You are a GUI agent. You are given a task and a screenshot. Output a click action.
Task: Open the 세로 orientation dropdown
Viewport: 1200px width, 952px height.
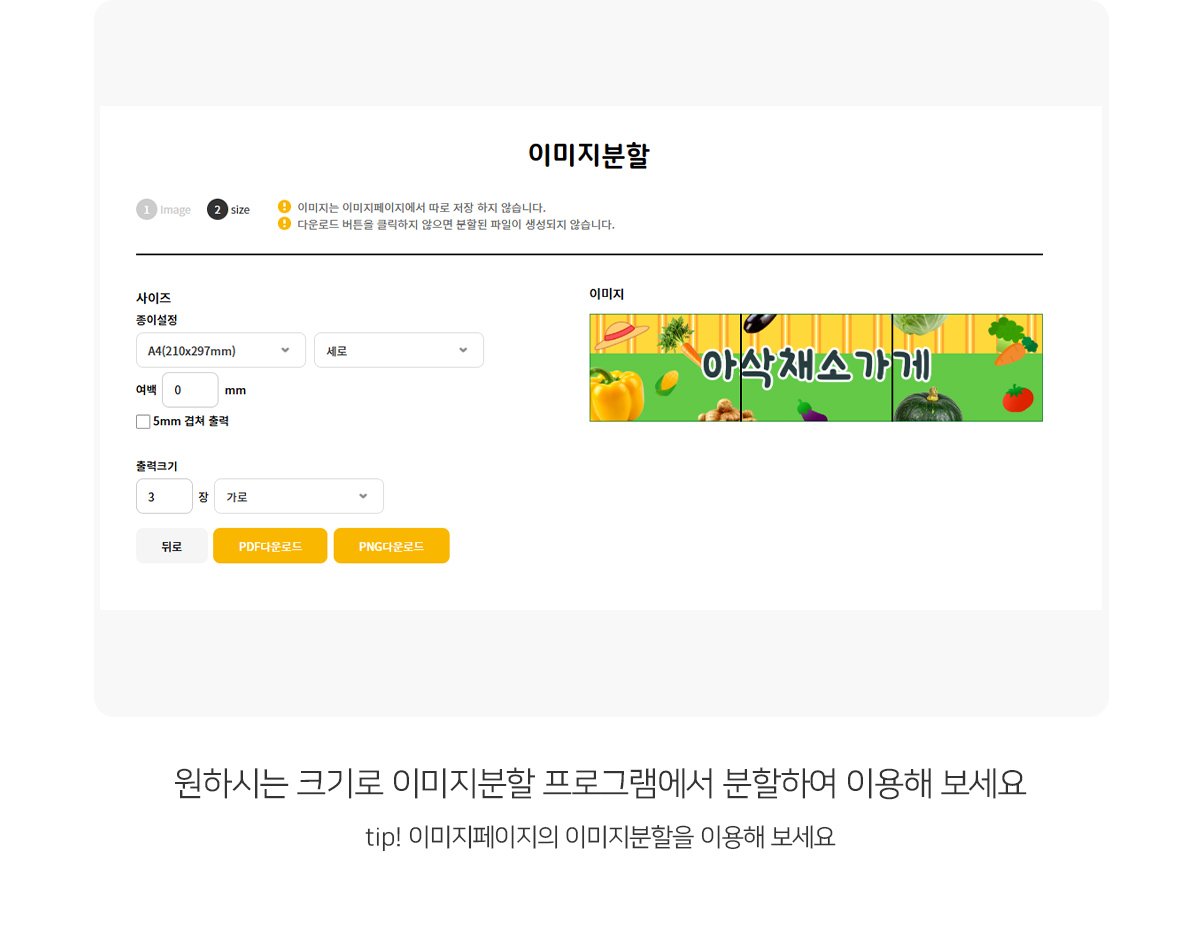(399, 350)
